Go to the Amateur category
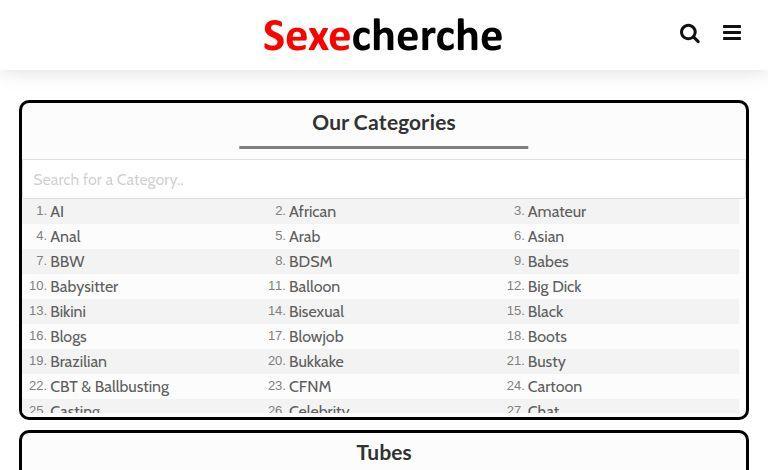 [556, 212]
